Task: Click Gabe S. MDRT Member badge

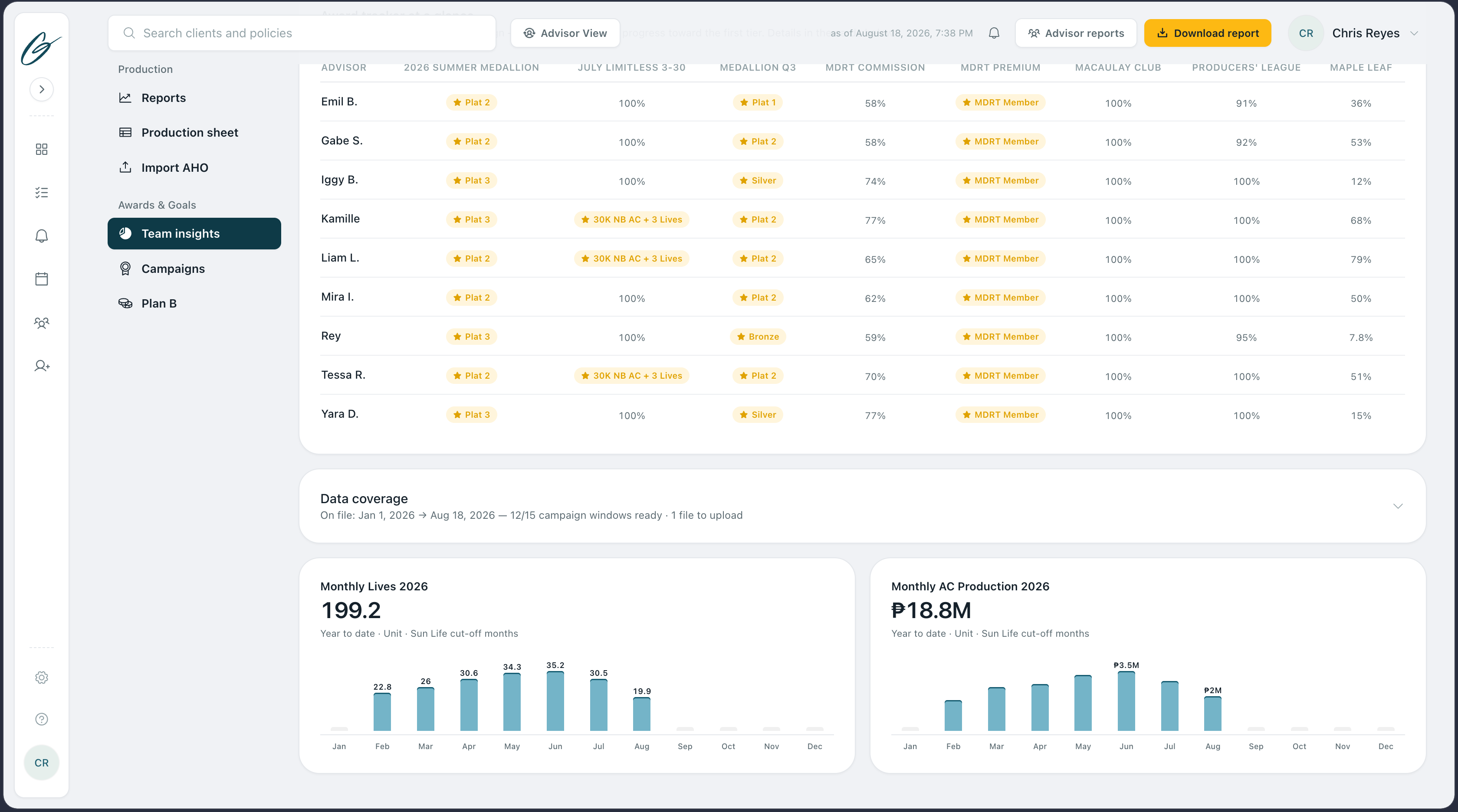Action: tap(1000, 141)
